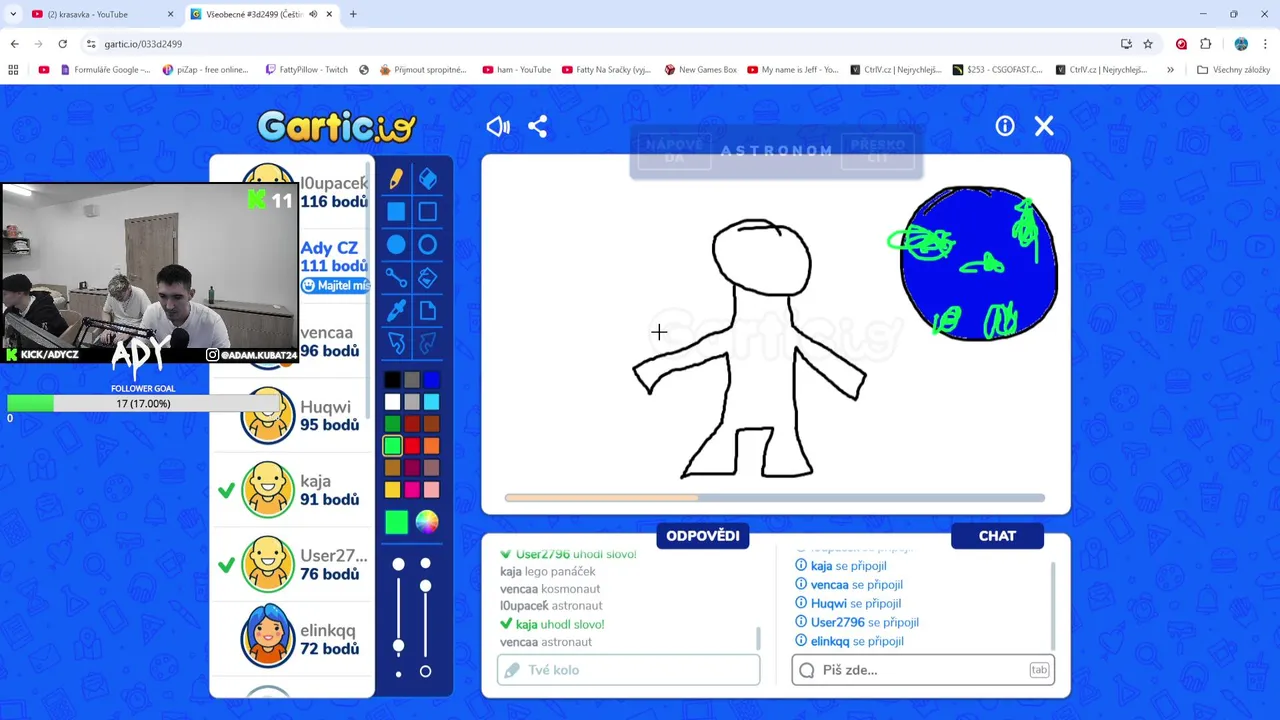Select the filled circle tool
This screenshot has width=1280, height=720.
396,245
